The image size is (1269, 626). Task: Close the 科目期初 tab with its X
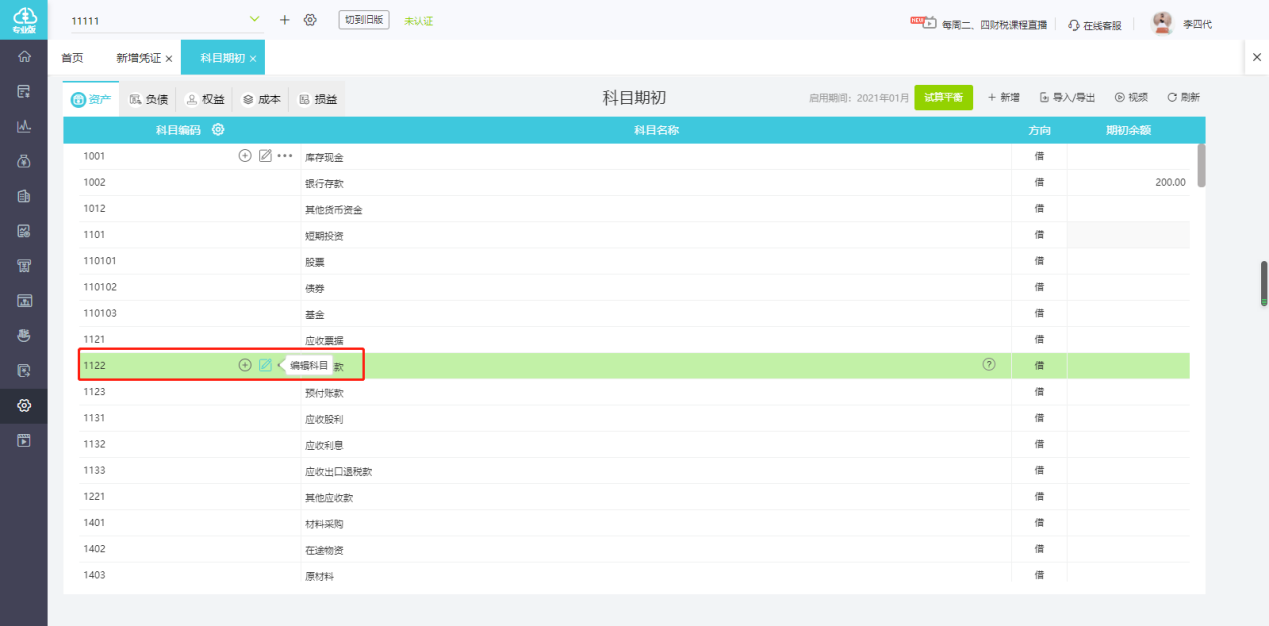click(253, 59)
